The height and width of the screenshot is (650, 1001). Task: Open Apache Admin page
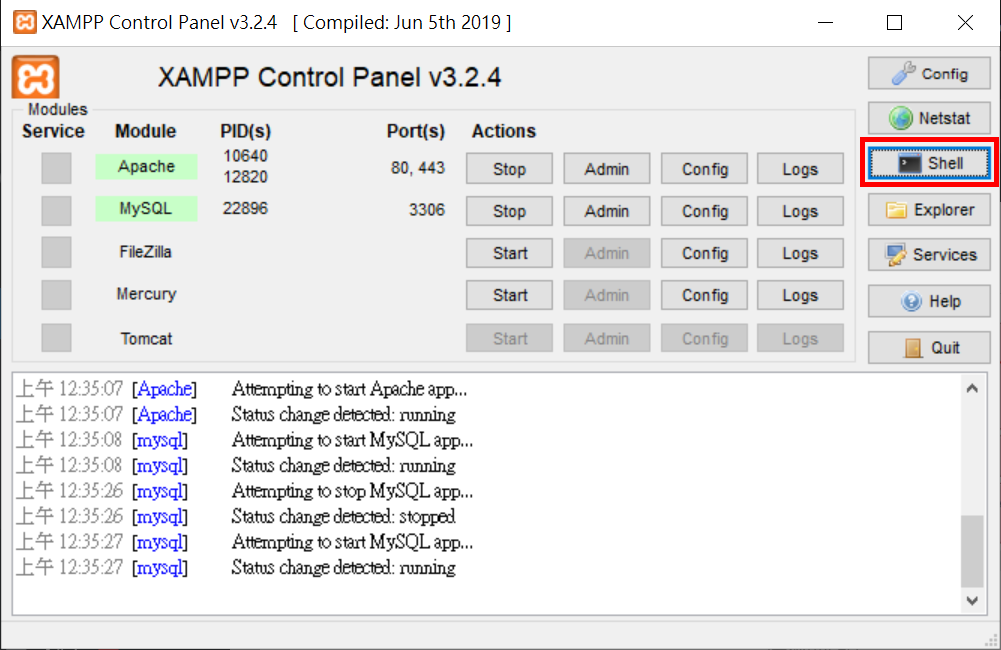[x=606, y=169]
